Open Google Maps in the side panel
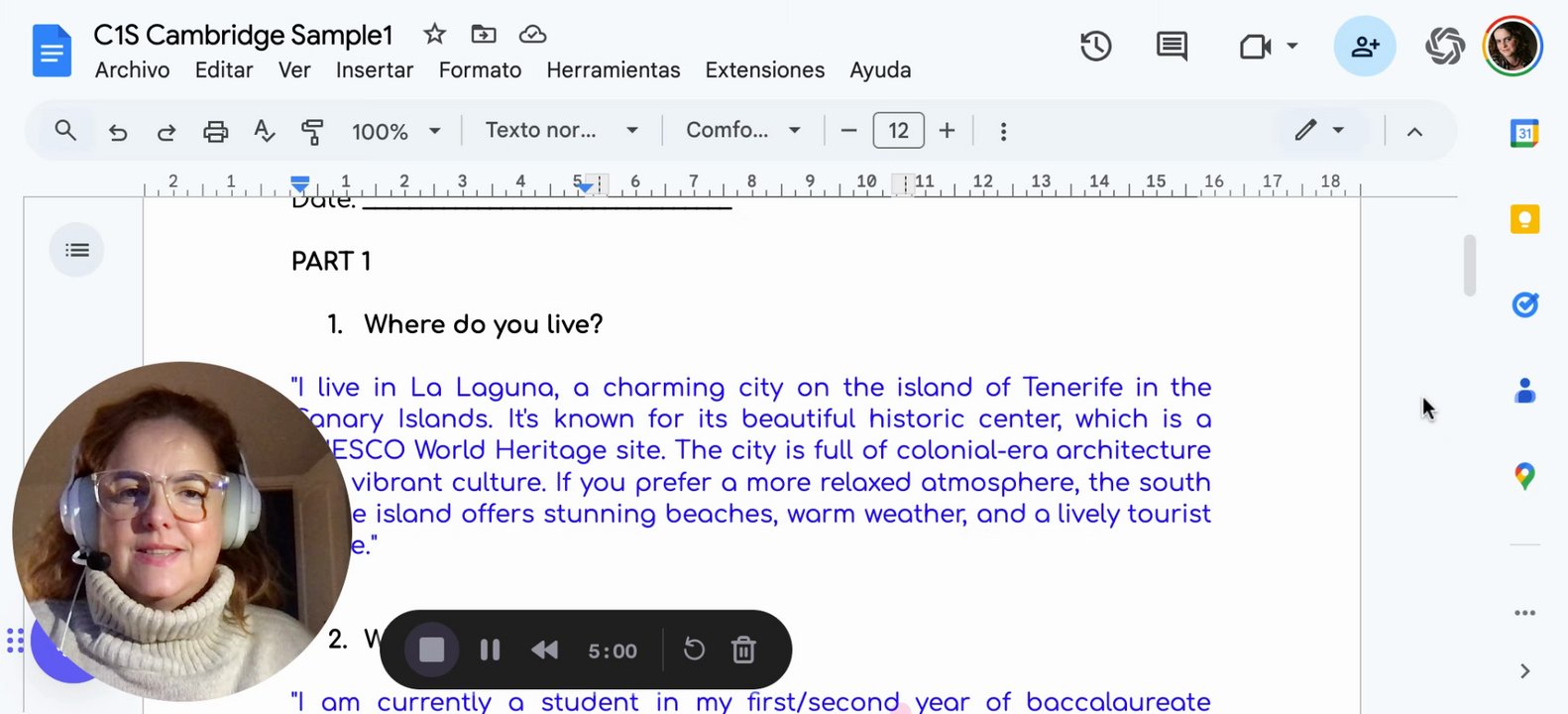This screenshot has width=1568, height=714. click(x=1524, y=477)
